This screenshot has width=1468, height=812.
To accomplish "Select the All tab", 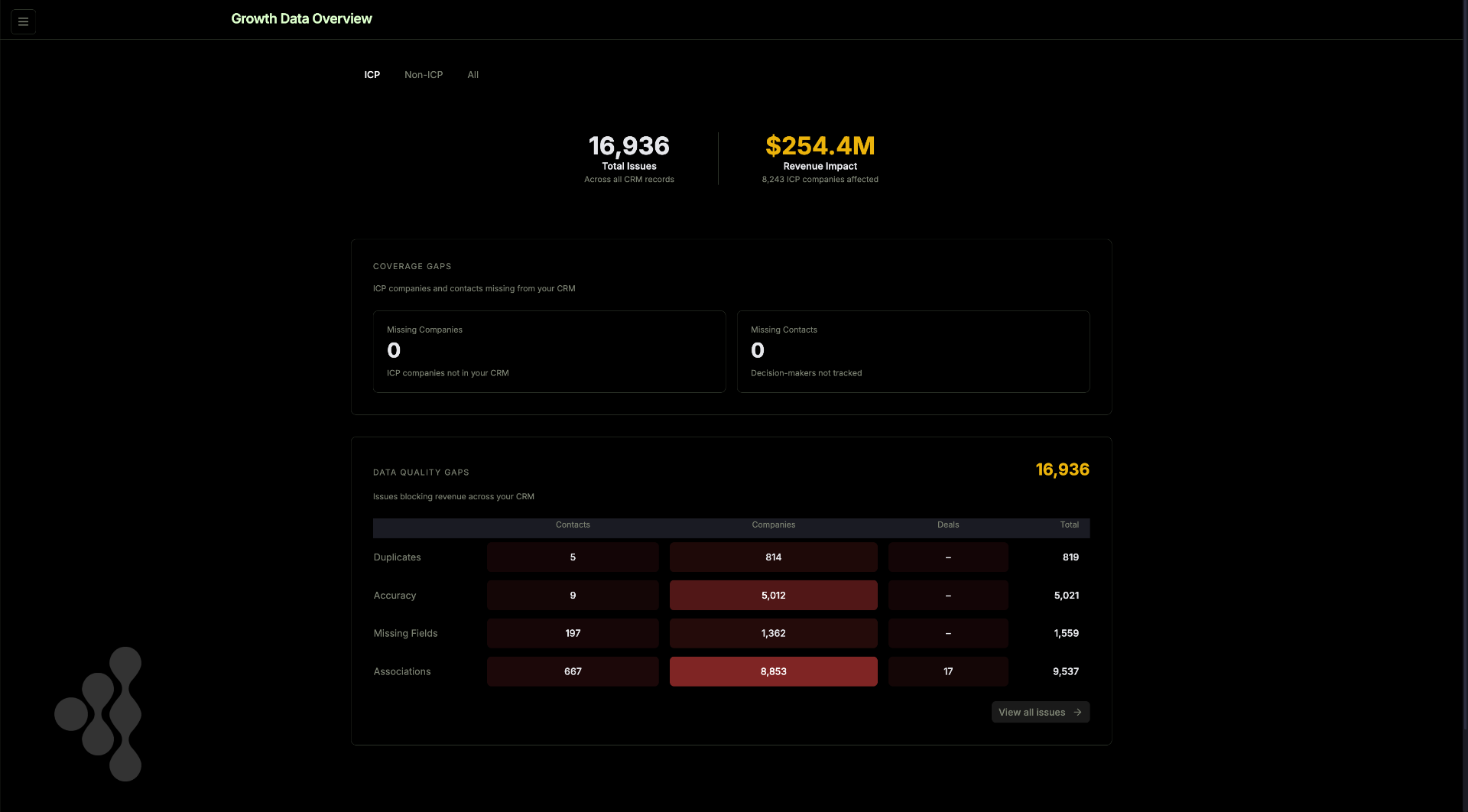I will 473,75.
